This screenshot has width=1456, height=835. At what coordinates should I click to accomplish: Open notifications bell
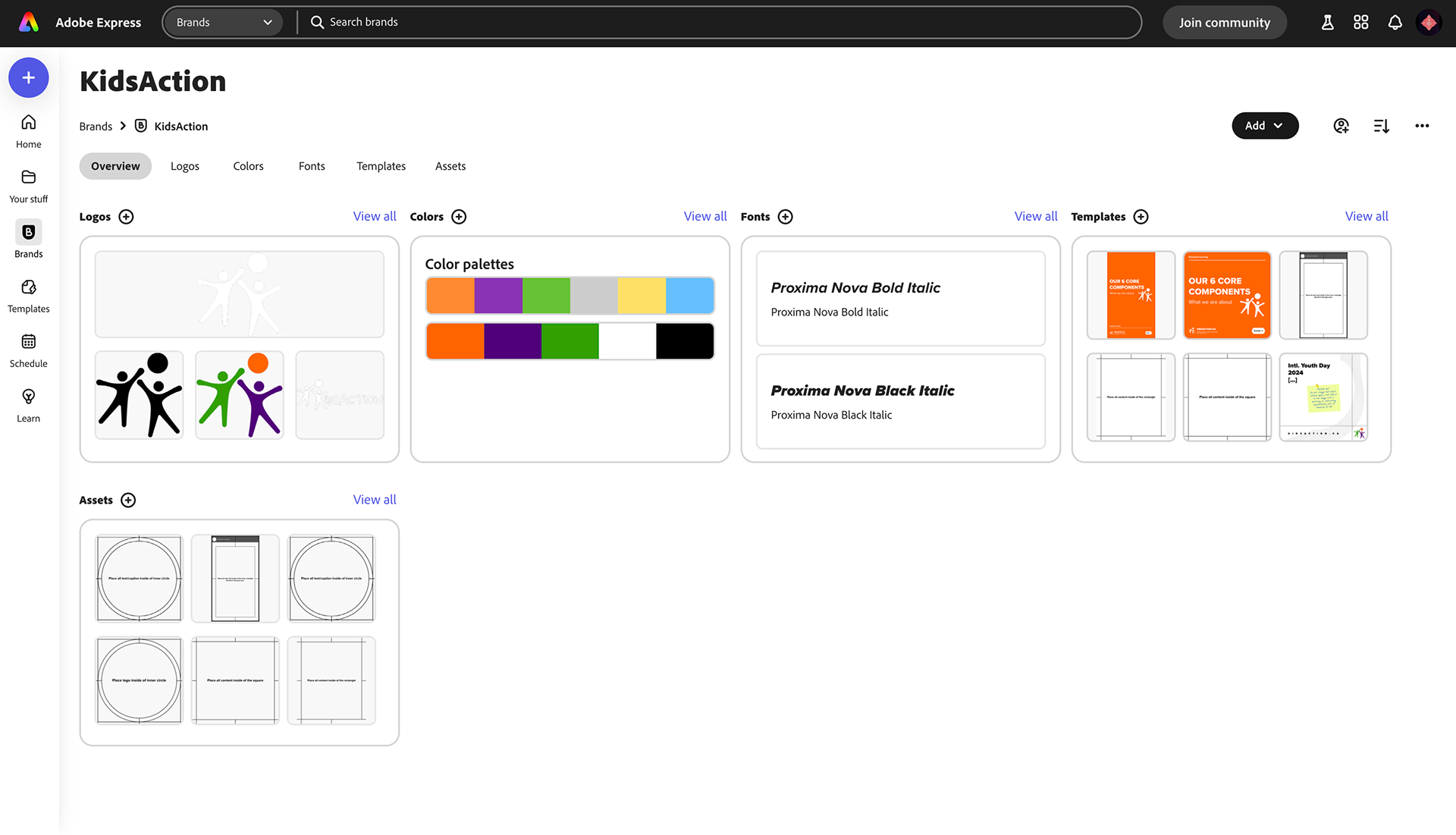(1395, 23)
